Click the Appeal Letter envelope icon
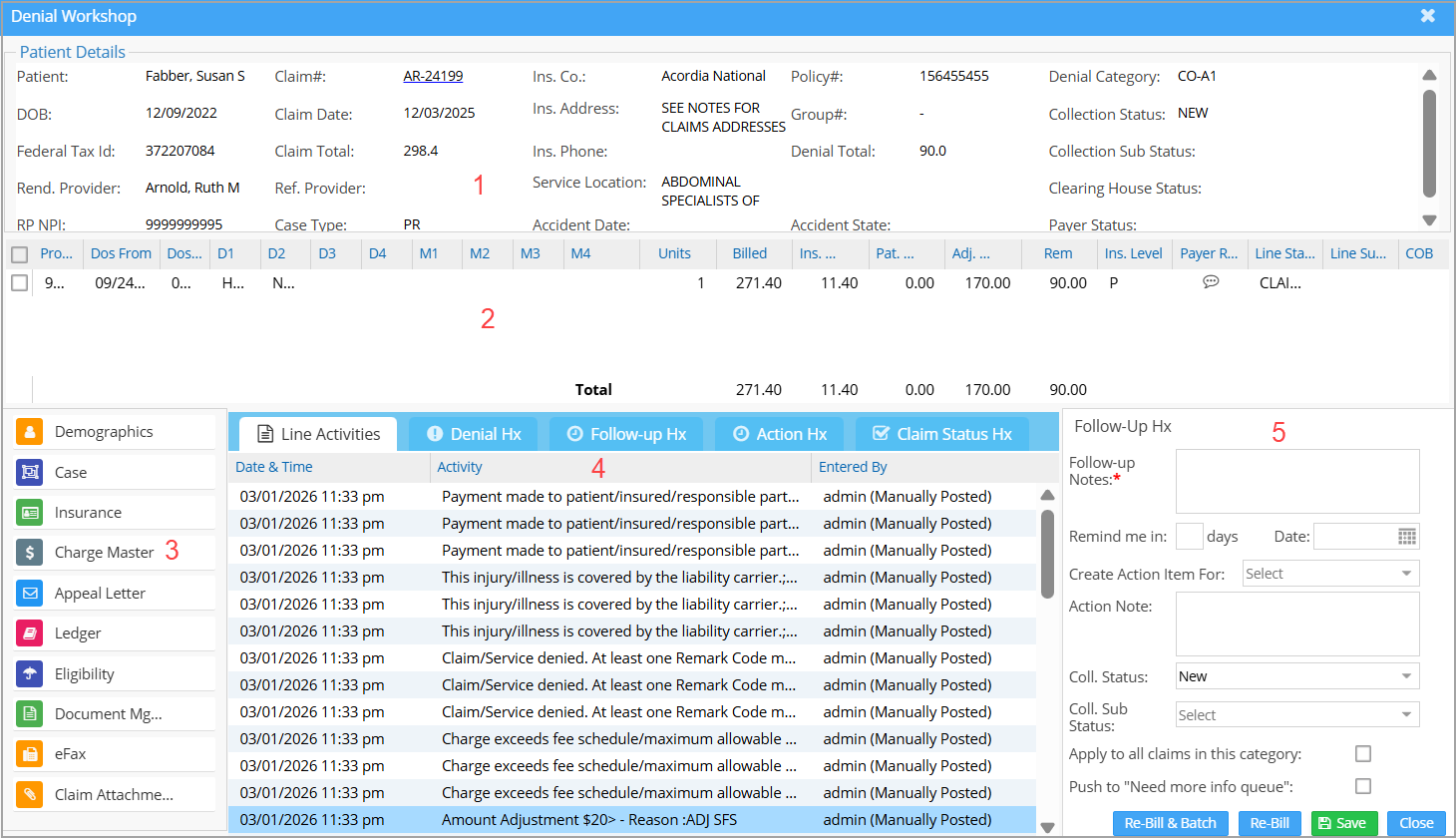Image resolution: width=1456 pixels, height=838 pixels. pos(30,594)
